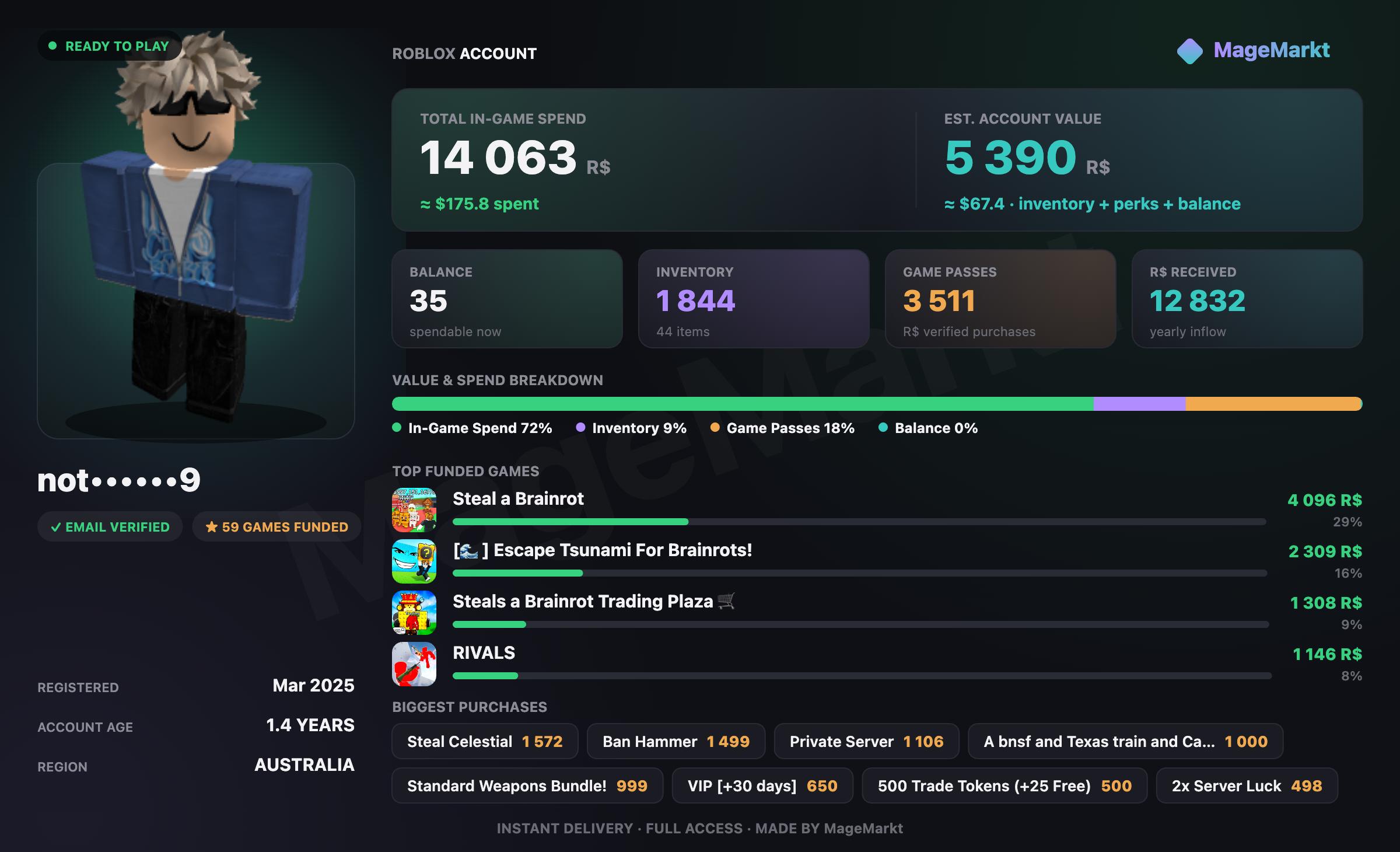Open the Inventory card showing 1 844
This screenshot has height=852, width=1400.
click(754, 299)
